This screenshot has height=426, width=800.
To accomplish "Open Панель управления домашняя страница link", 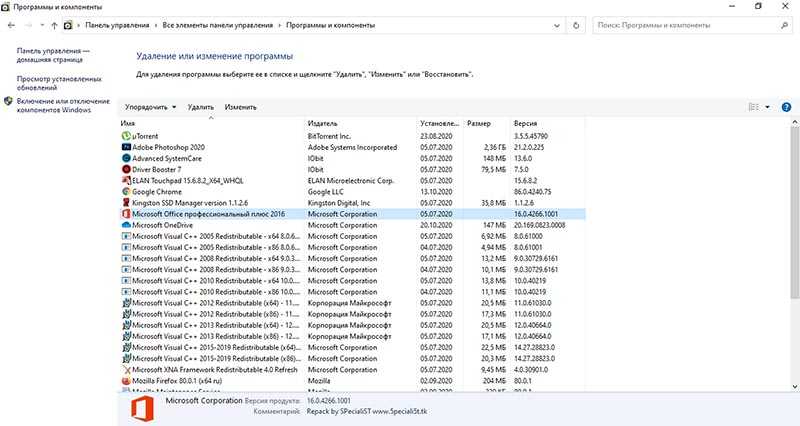I will pos(53,55).
